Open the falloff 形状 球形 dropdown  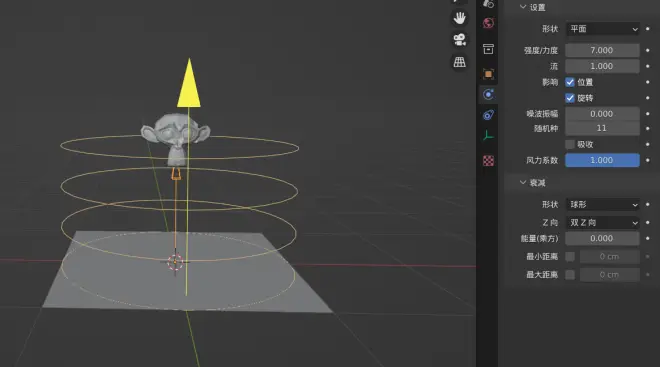[x=602, y=205]
